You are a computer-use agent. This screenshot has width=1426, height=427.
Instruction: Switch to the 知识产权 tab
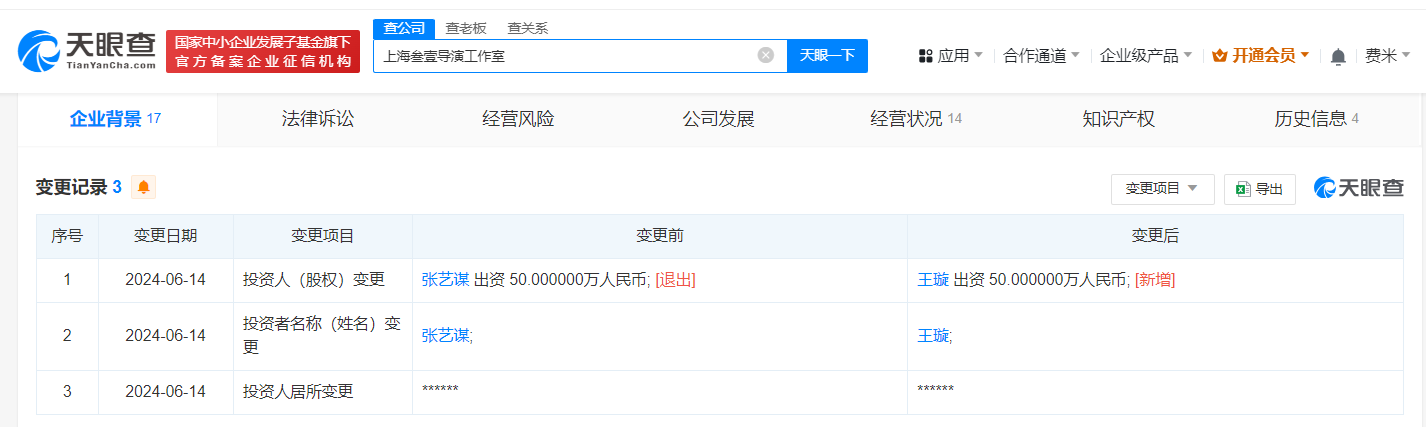click(x=1118, y=119)
